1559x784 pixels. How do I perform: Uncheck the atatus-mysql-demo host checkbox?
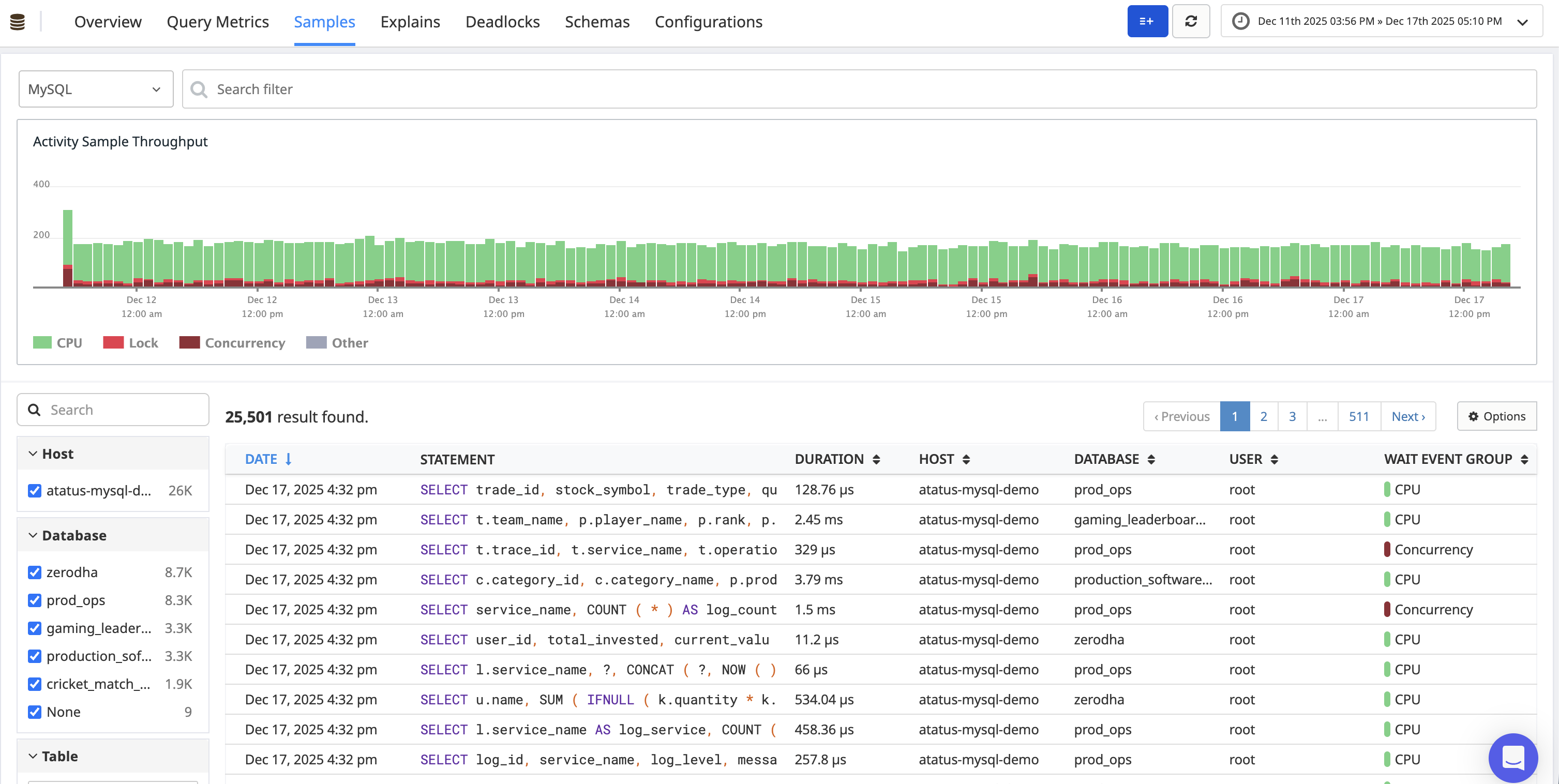click(35, 491)
